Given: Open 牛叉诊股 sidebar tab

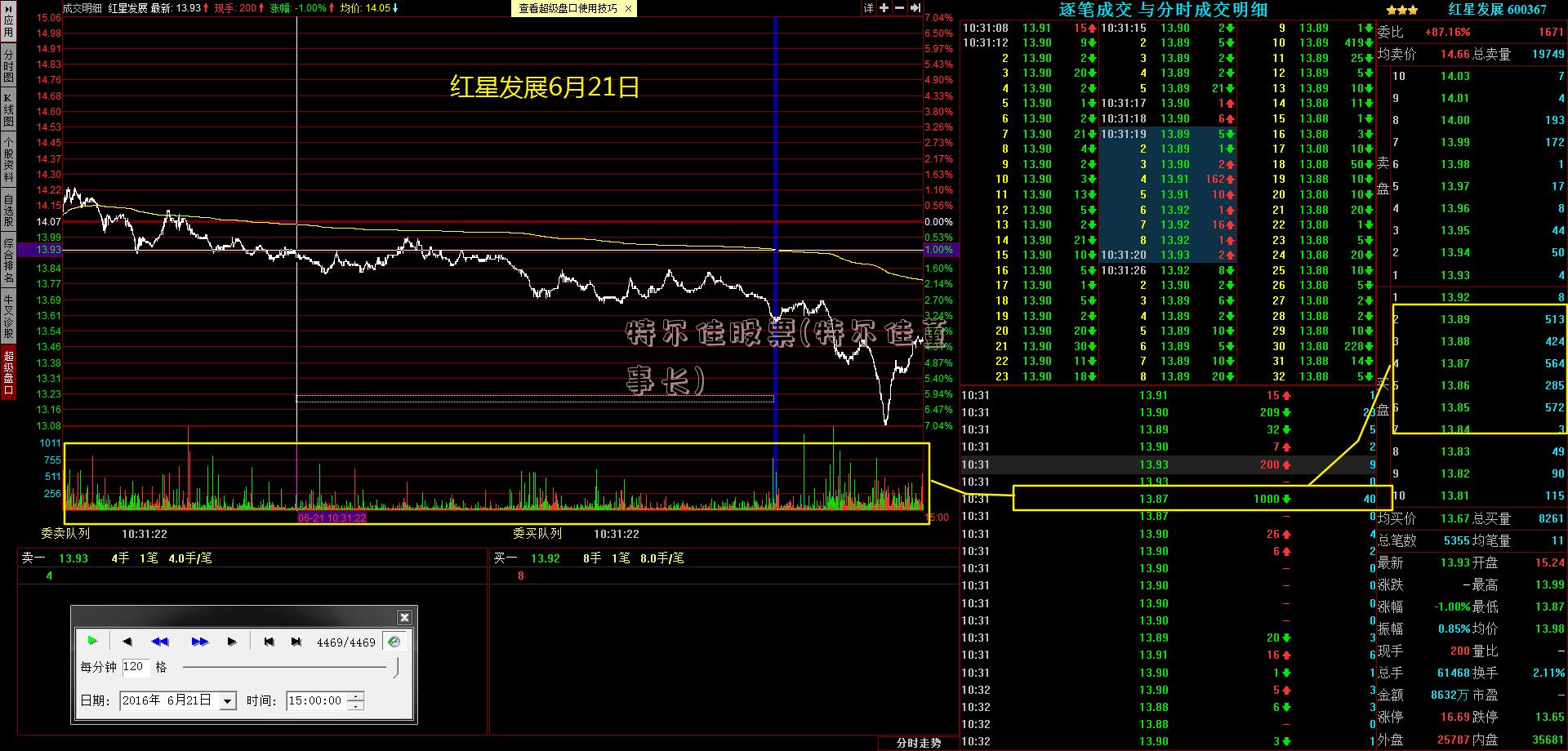Looking at the screenshot, I should point(8,317).
